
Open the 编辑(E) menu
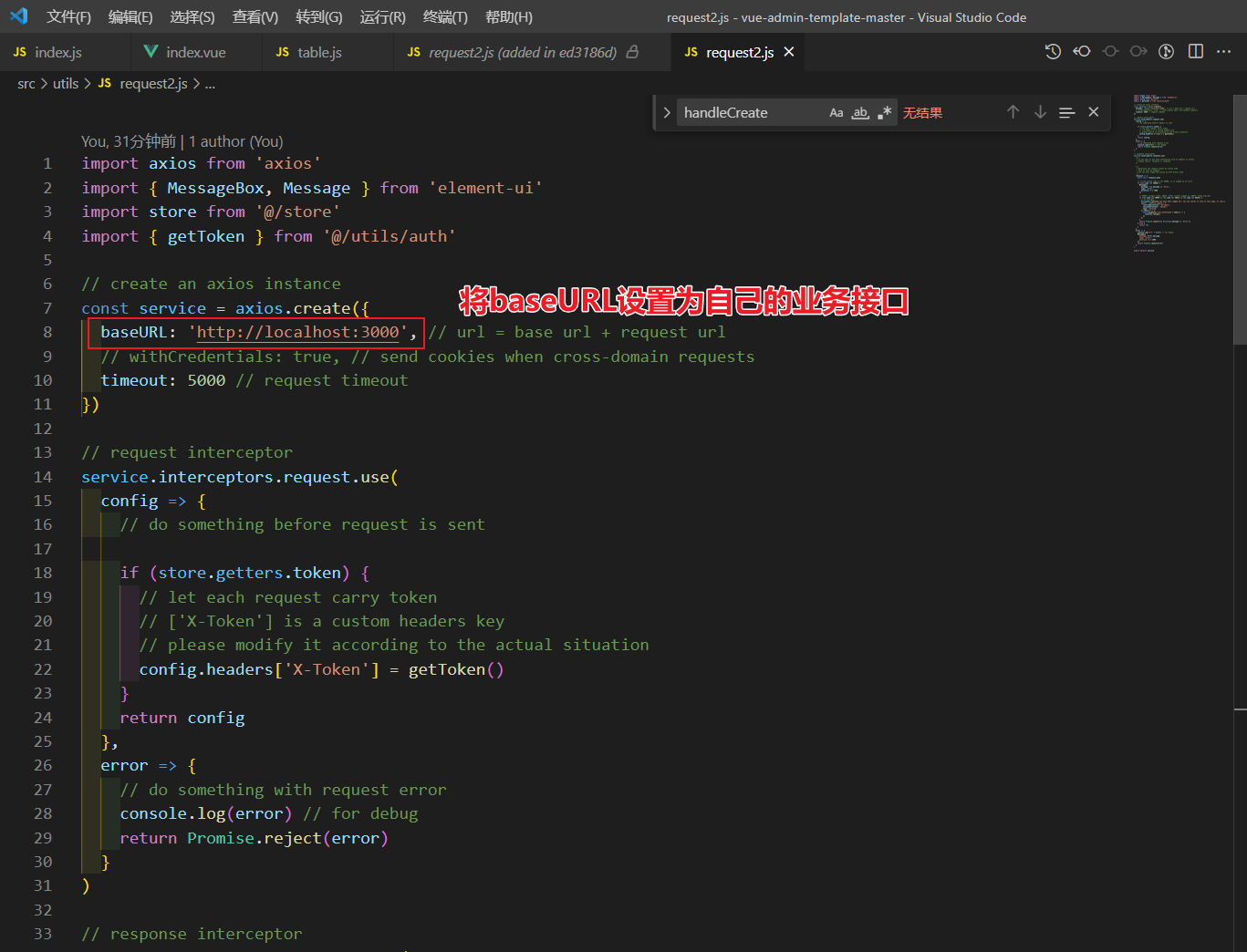[130, 17]
